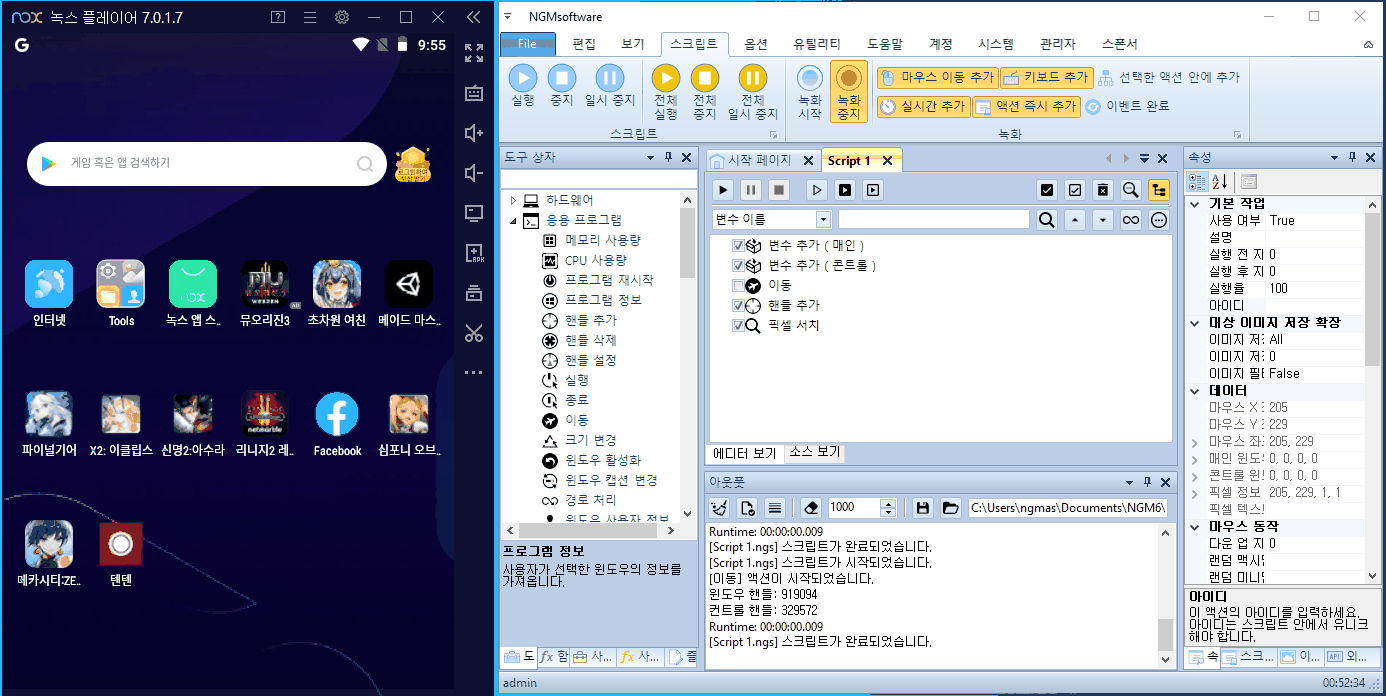This screenshot has height=696, width=1386.
Task: Open the 스폰서 tab
Action: pyautogui.click(x=1119, y=44)
